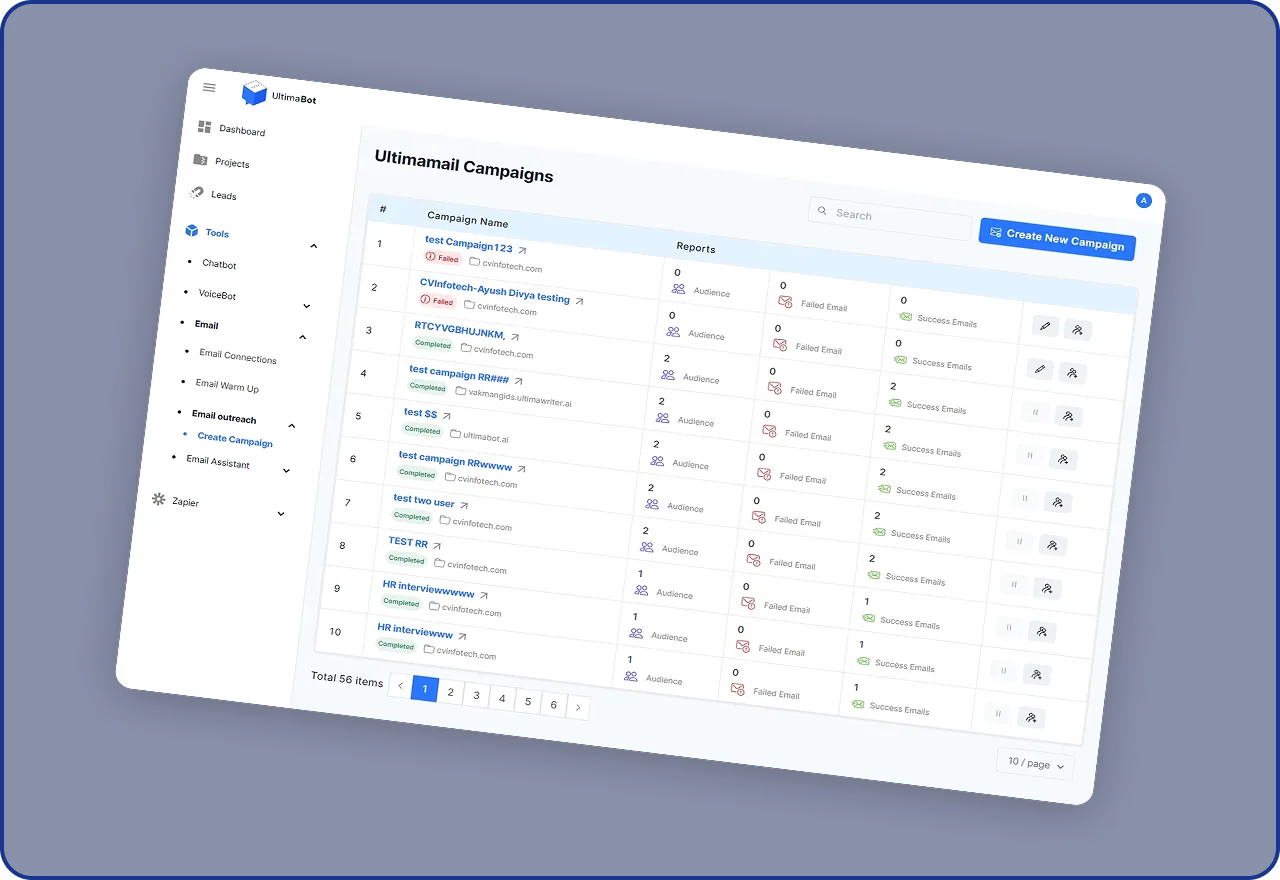
Task: Click Create New Campaign button
Action: (1057, 239)
